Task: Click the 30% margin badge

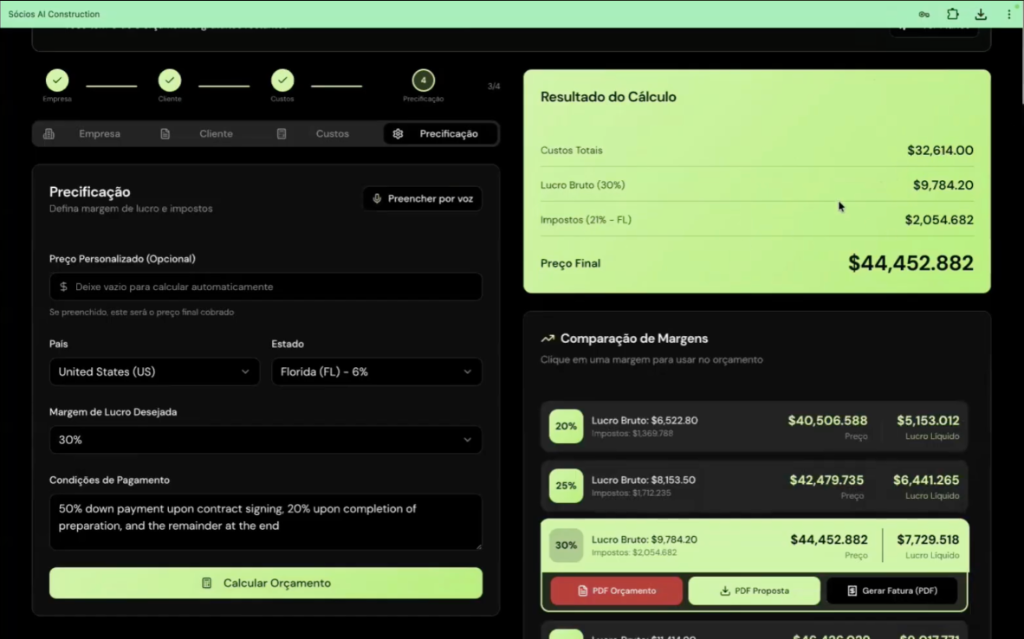Action: [566, 545]
